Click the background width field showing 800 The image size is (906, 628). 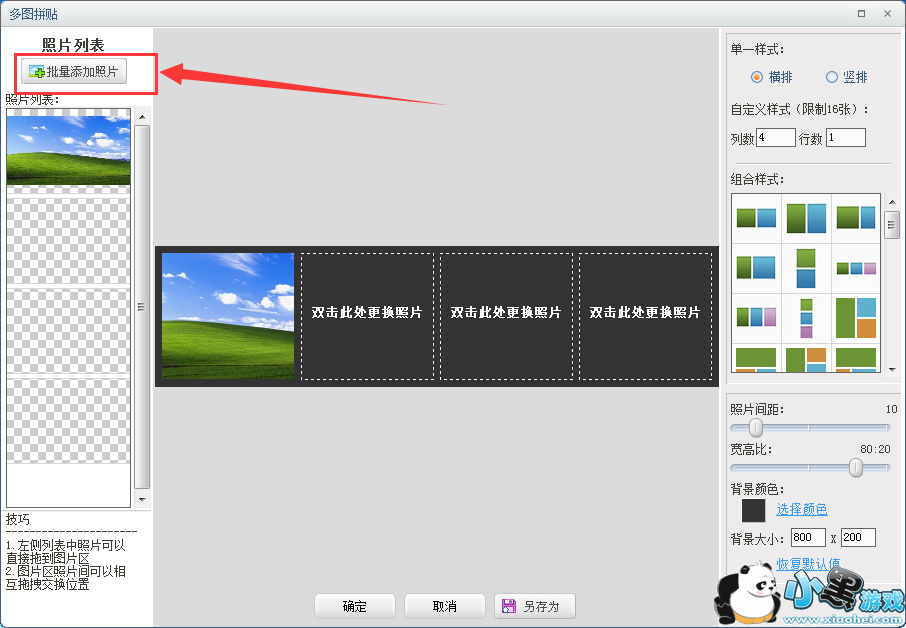point(808,537)
